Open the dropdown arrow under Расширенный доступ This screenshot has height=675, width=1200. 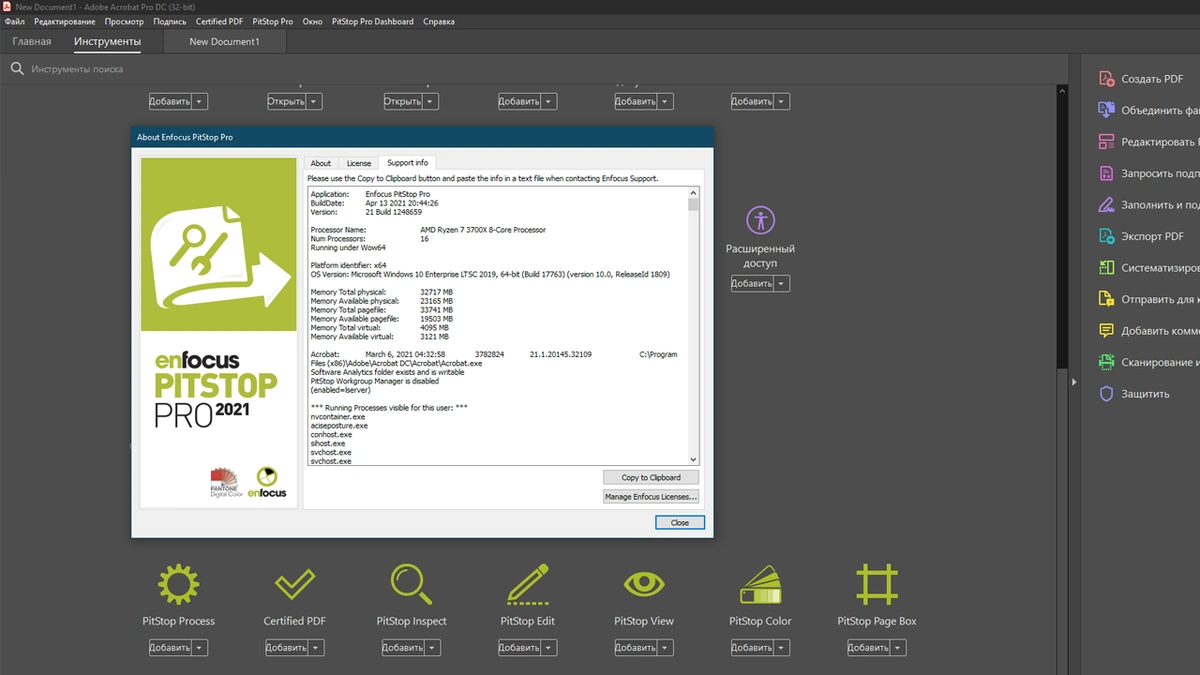tap(782, 284)
